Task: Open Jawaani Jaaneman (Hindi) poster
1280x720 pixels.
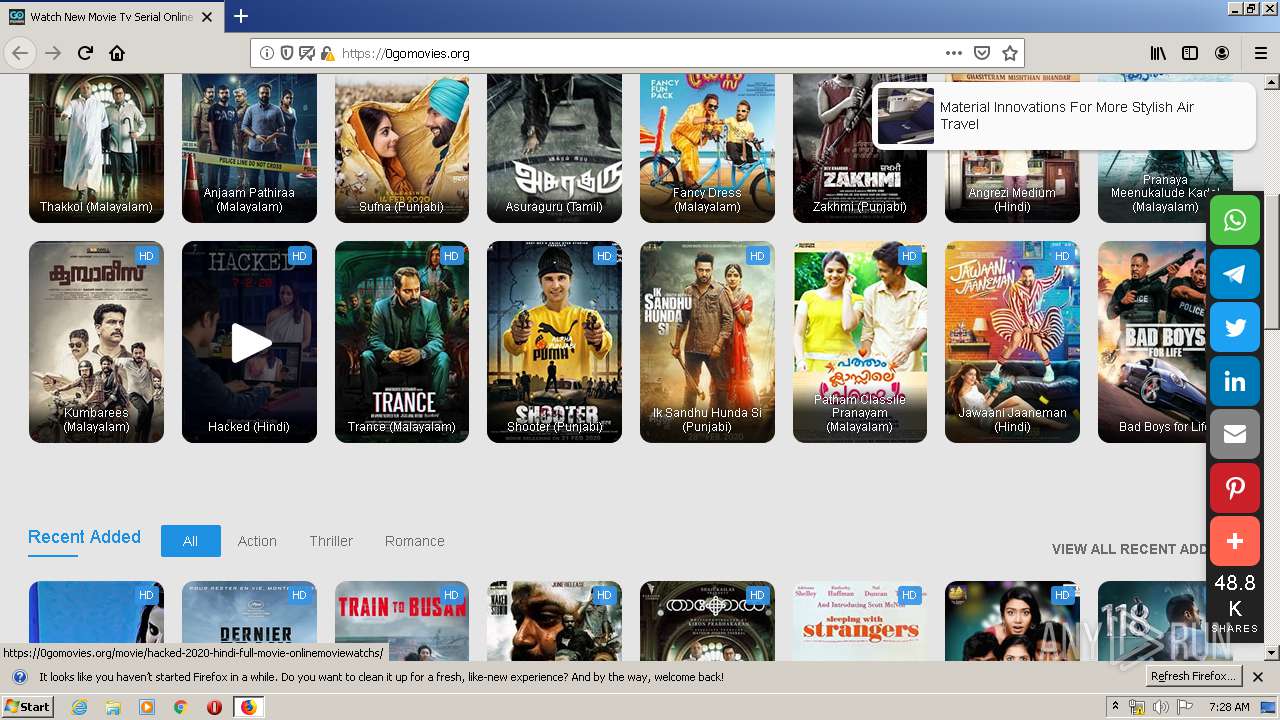Action: tap(1012, 342)
